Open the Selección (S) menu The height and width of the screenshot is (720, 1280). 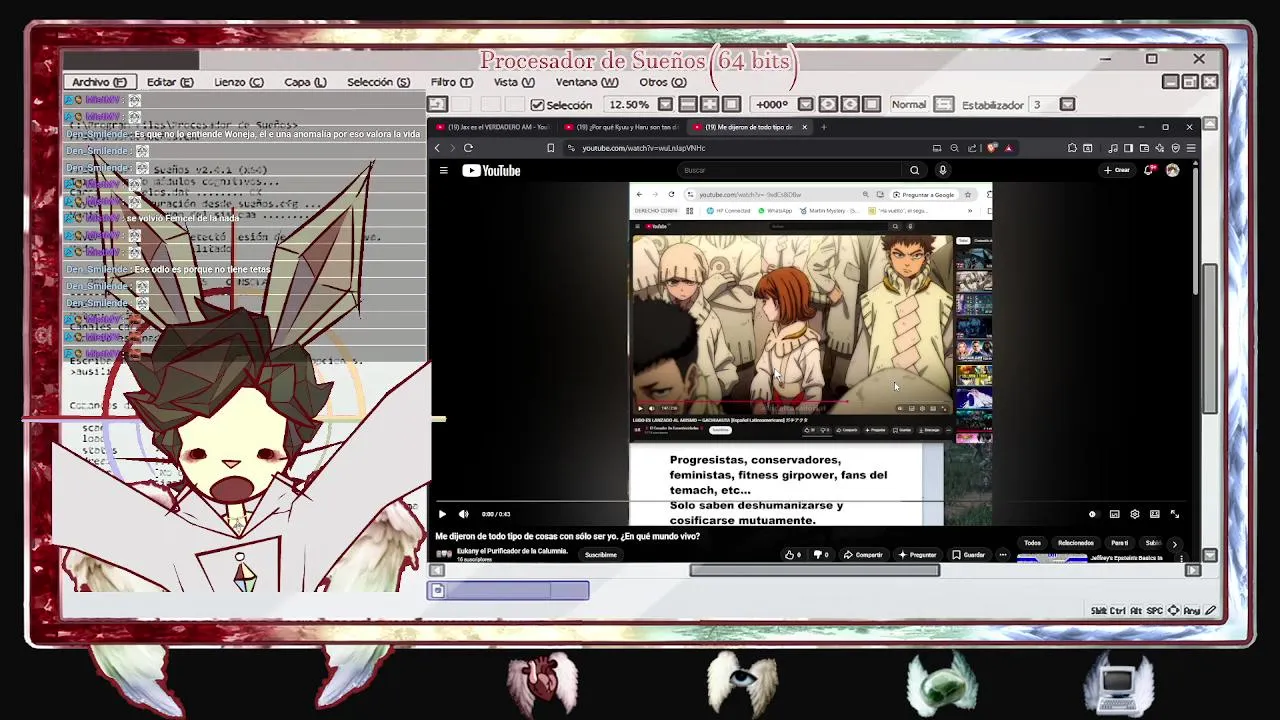(378, 82)
